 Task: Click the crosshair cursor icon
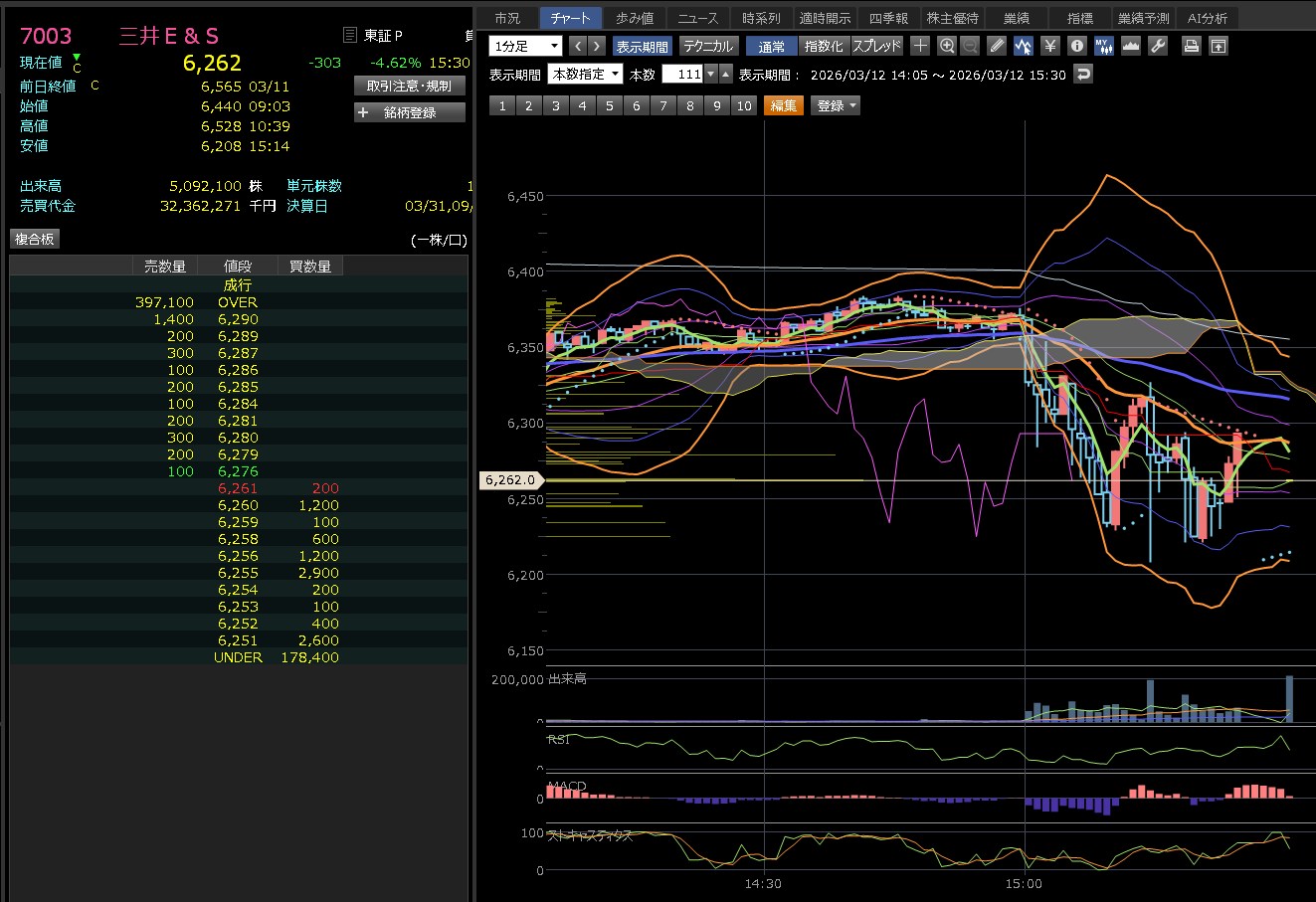(x=920, y=46)
